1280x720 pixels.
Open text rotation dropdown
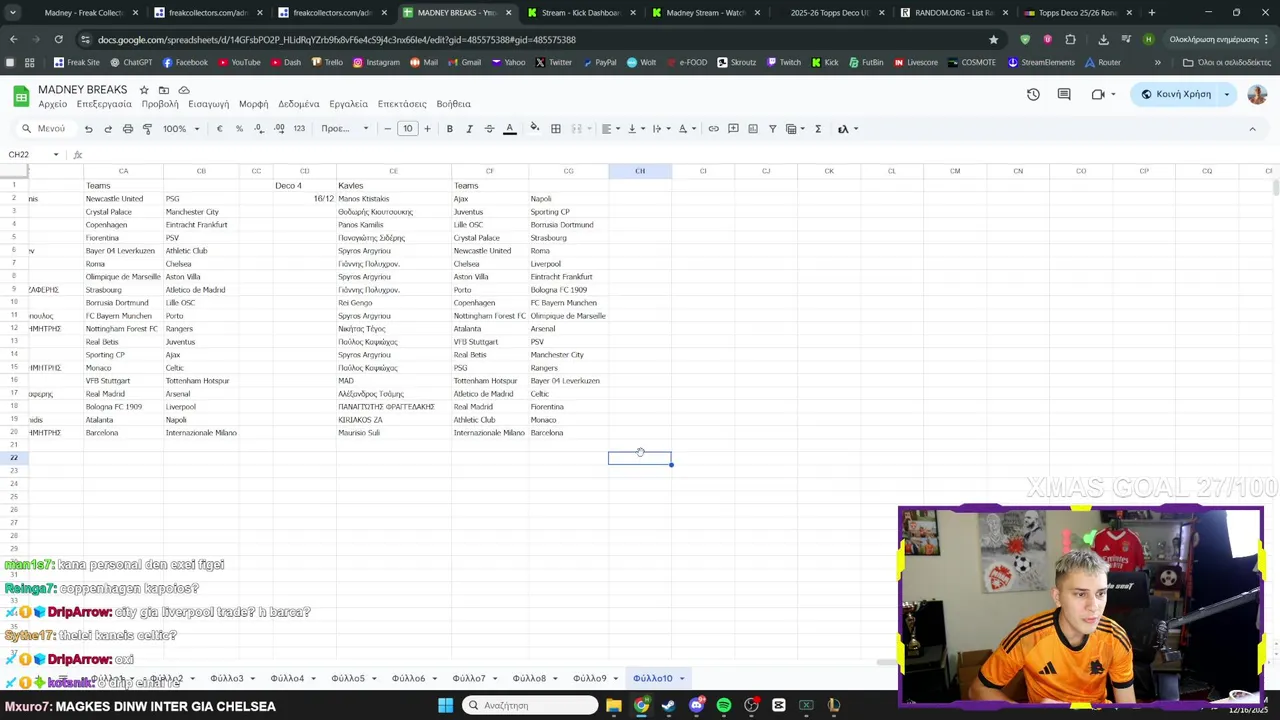687,129
